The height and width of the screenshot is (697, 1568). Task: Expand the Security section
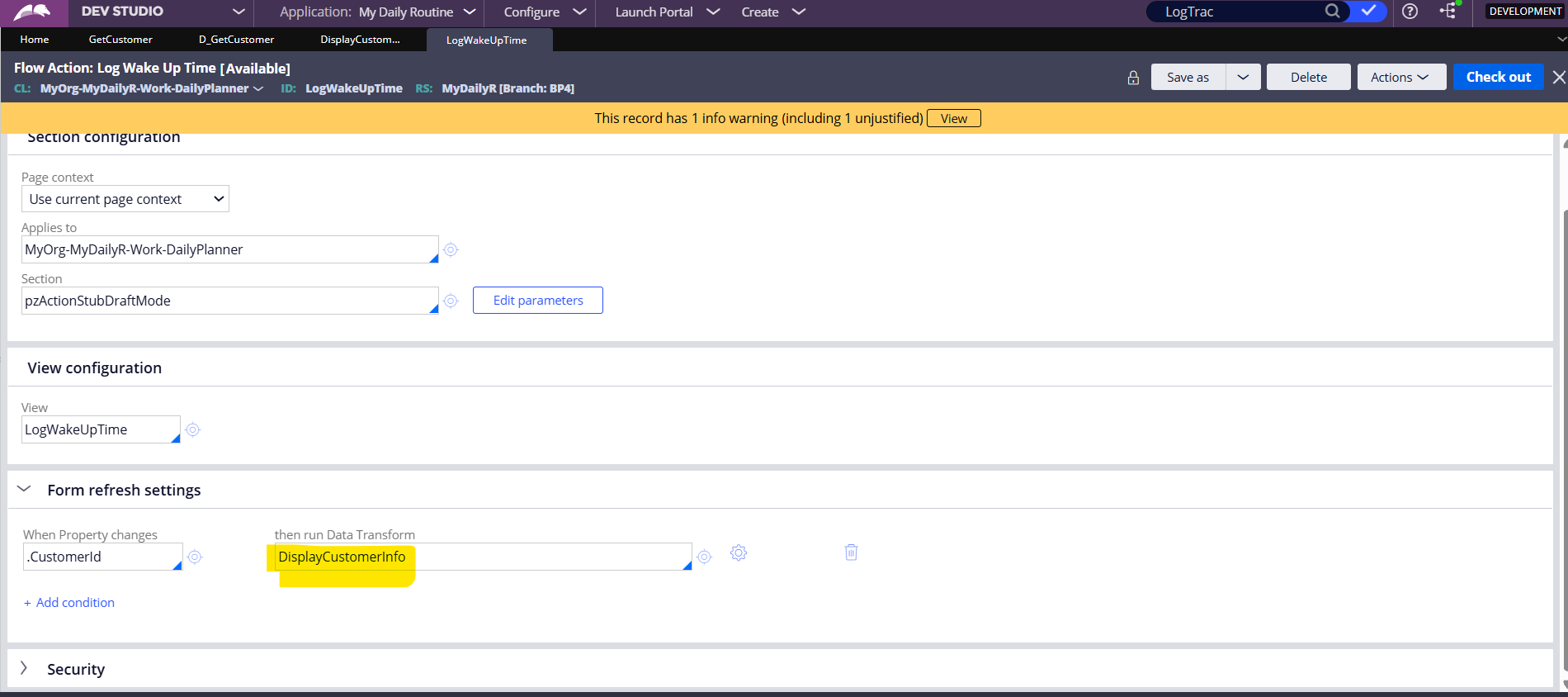pyautogui.click(x=24, y=668)
